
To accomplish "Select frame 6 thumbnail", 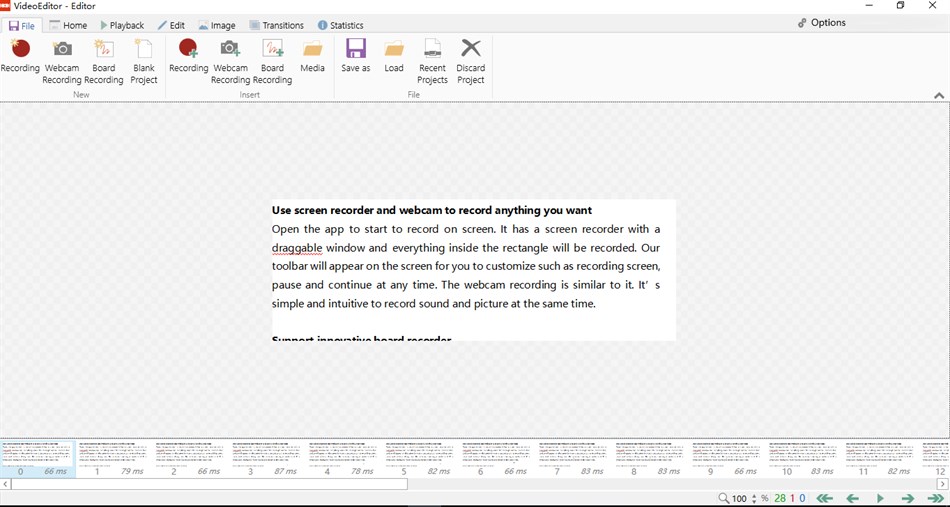I will coord(498,459).
